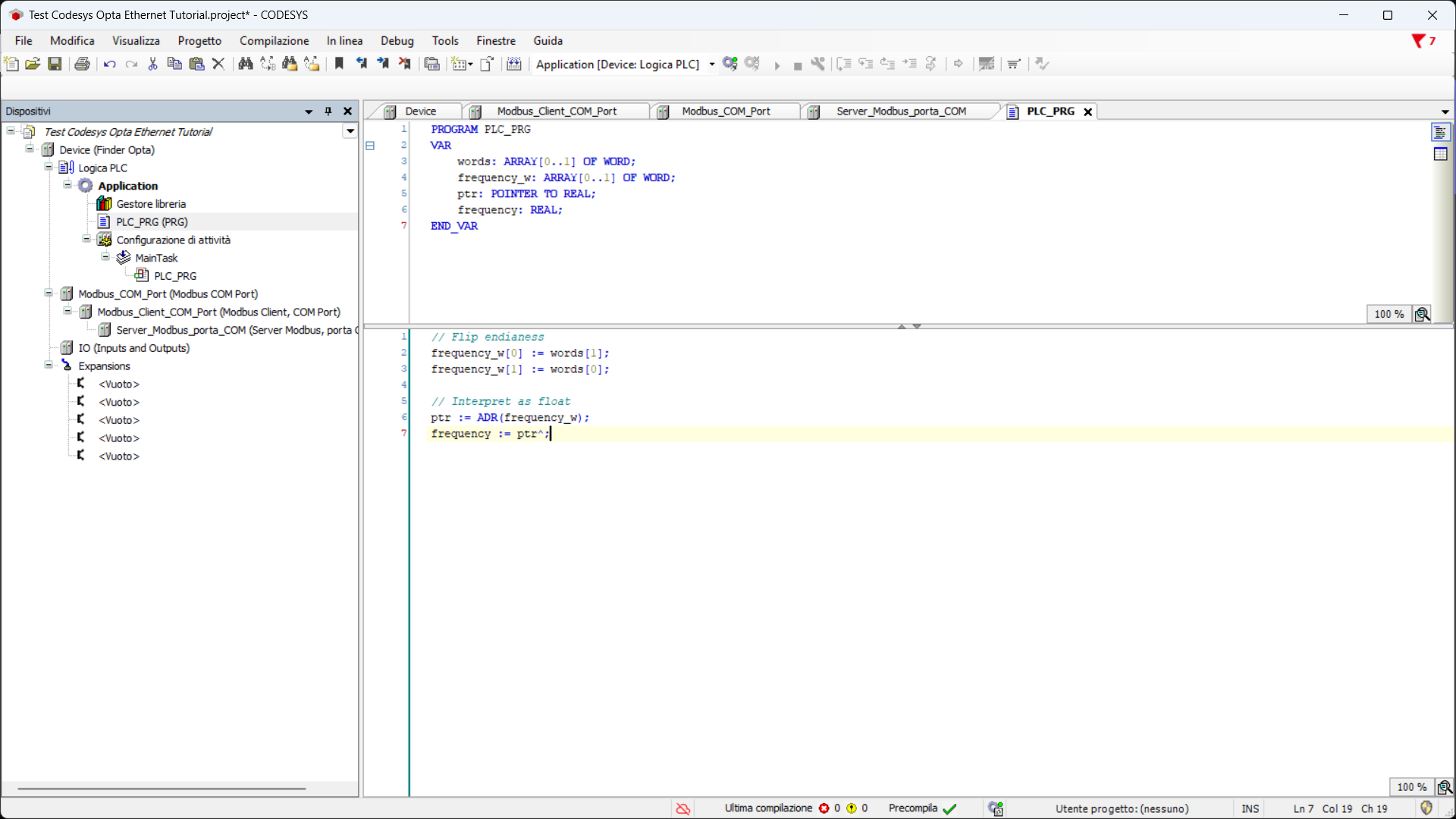Switch to the Modbus_COM_Port tab
The image size is (1456, 819).
point(725,111)
